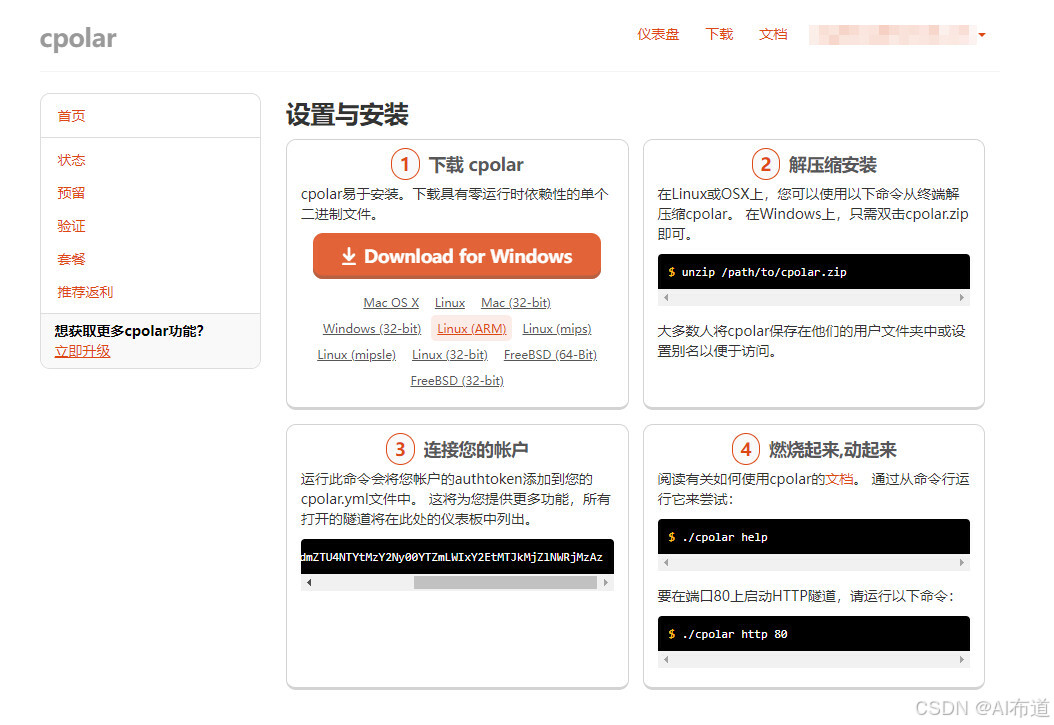Switch to the 下载 section
Image resolution: width=1054 pixels, height=725 pixels.
click(x=718, y=33)
